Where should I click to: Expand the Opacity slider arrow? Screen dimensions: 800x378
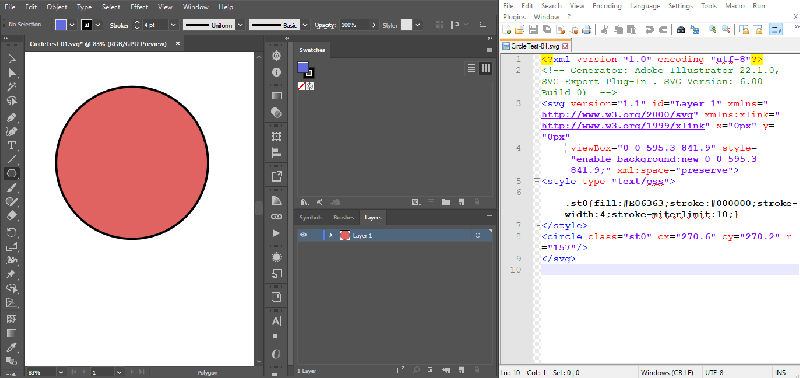[374, 24]
